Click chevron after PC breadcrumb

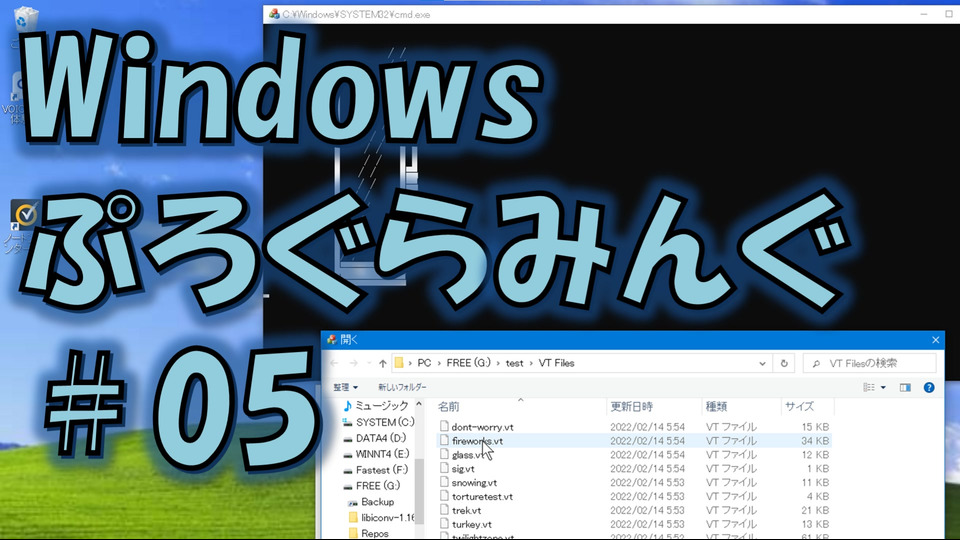[x=439, y=364]
